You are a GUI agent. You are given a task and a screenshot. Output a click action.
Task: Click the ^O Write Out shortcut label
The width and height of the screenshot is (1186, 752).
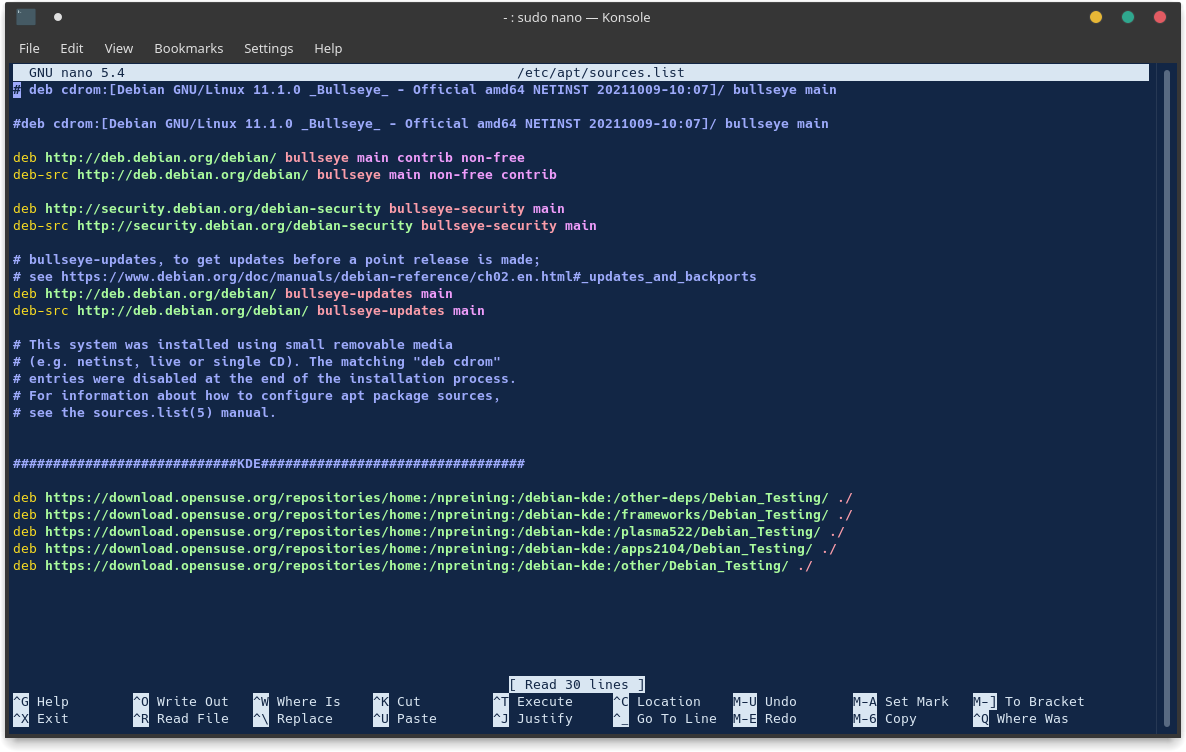pos(181,701)
